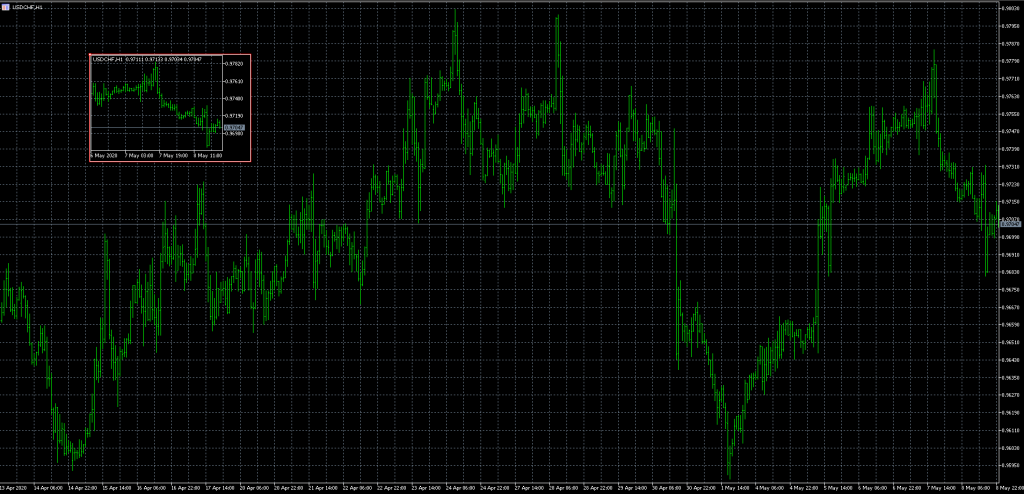1024x494 pixels.
Task: Select the 13 Apr 2020 date on time axis
Action: point(14,489)
